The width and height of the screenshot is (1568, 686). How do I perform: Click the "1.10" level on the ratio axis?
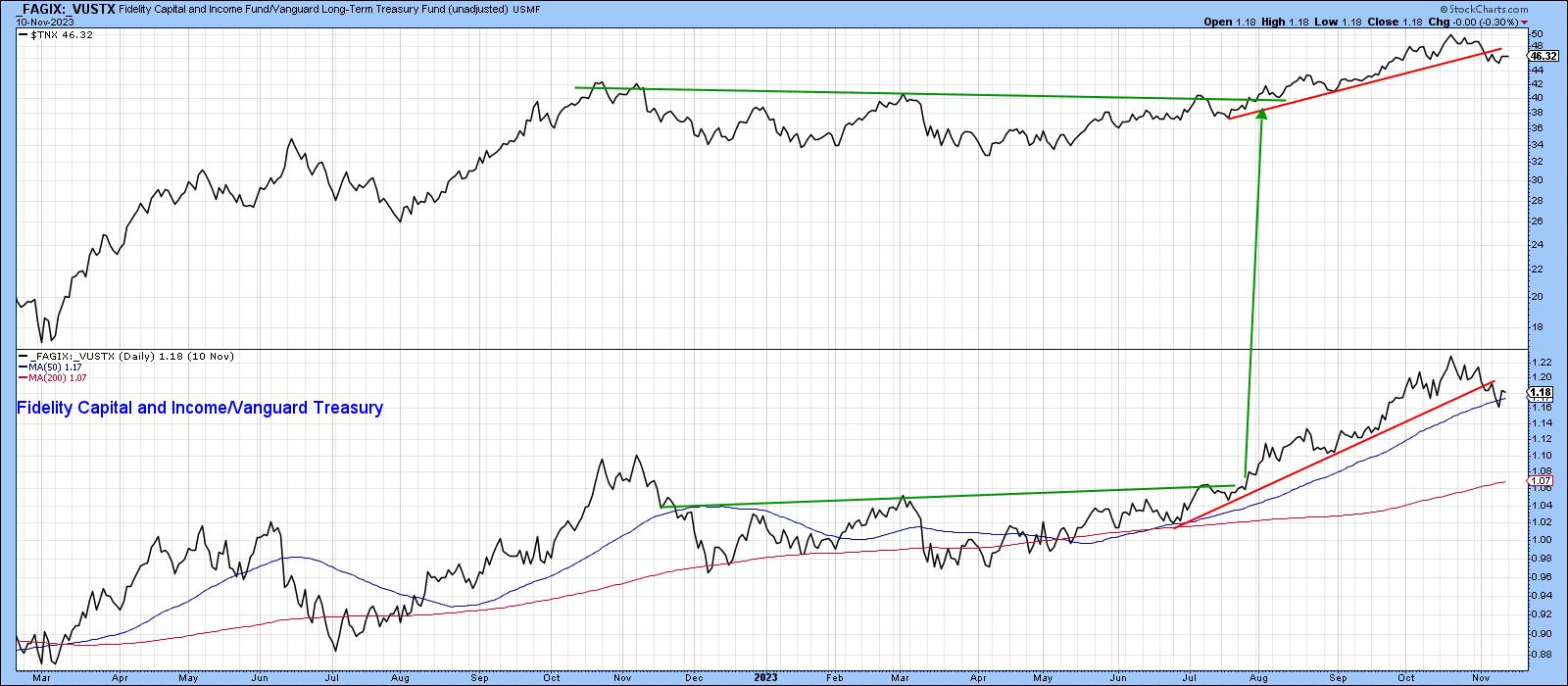point(1540,456)
